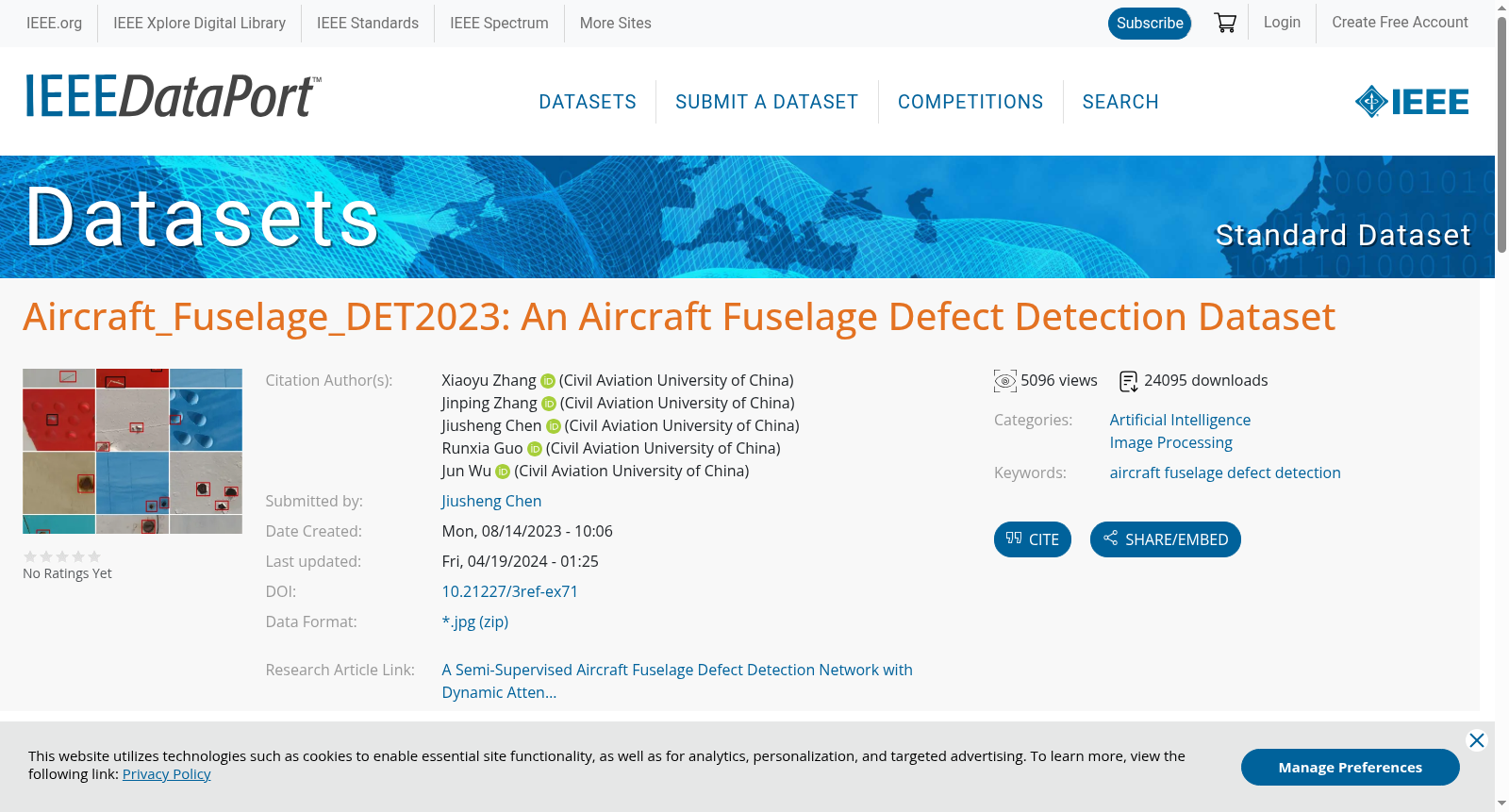Image resolution: width=1509 pixels, height=812 pixels.
Task: Click the IEEE logo at right of navigation
Action: [1412, 102]
